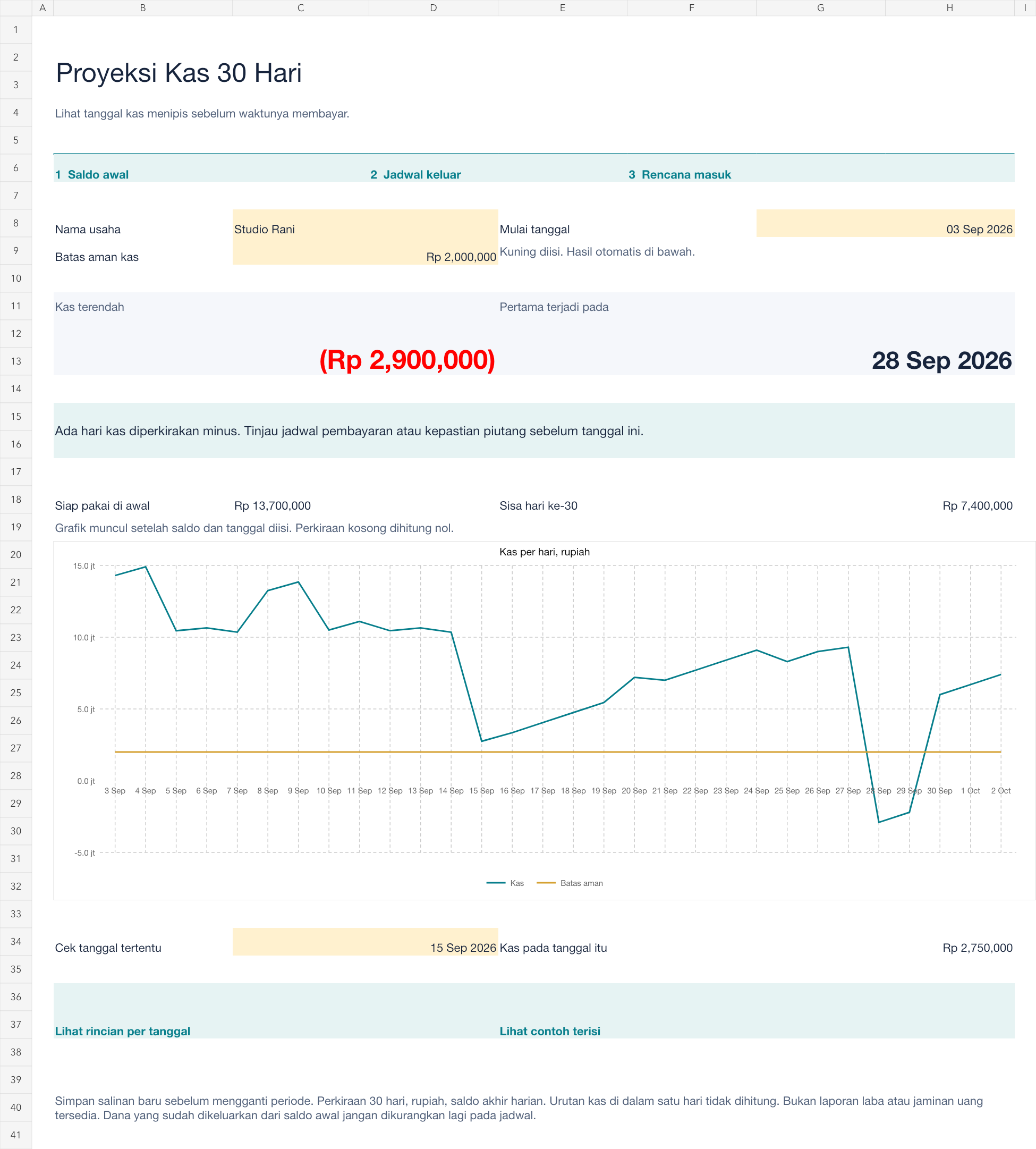Select the '15 Sep 2026' check date cell
The image size is (1036, 1149).
pyautogui.click(x=366, y=942)
